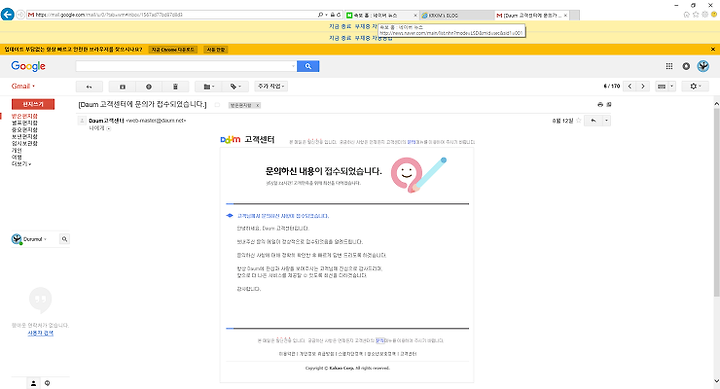The image size is (720, 389).
Task: Open the IE Tools gear icon
Action: click(705, 15)
